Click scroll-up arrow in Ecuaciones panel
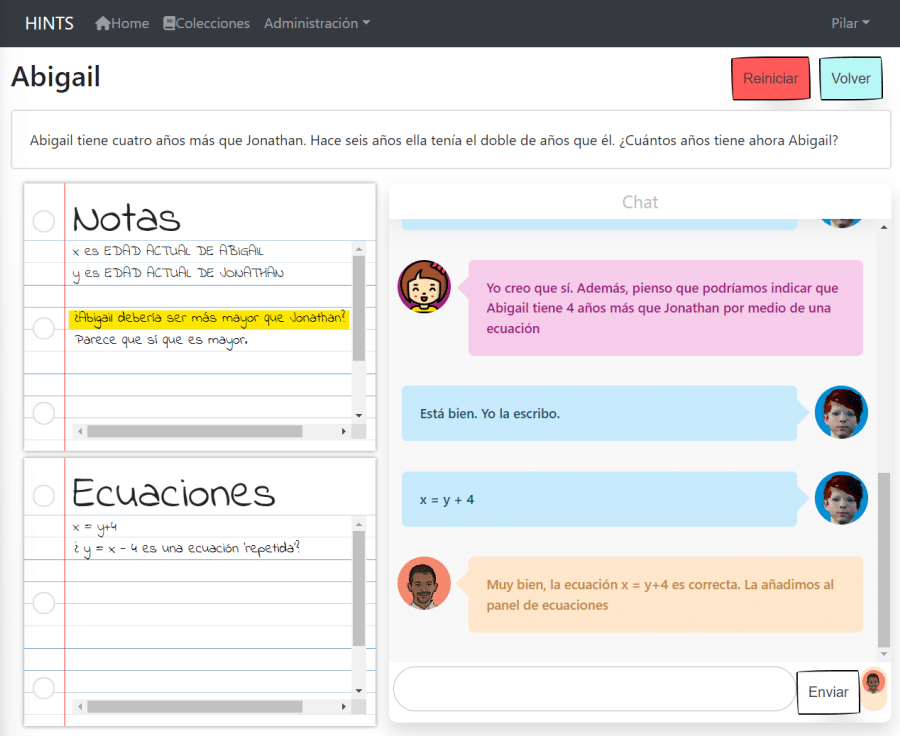Screen dimensions: 900x736 pyautogui.click(x=358, y=524)
